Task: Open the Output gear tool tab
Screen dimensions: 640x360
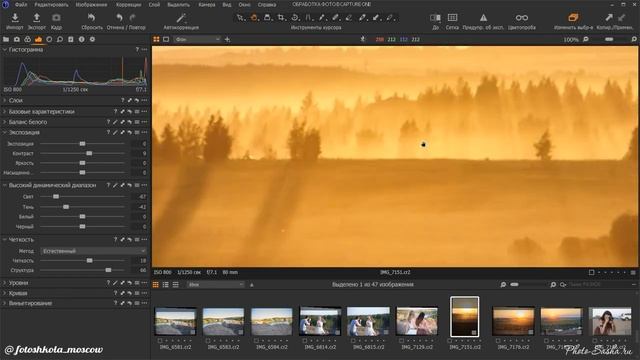Action: pyautogui.click(x=92, y=40)
